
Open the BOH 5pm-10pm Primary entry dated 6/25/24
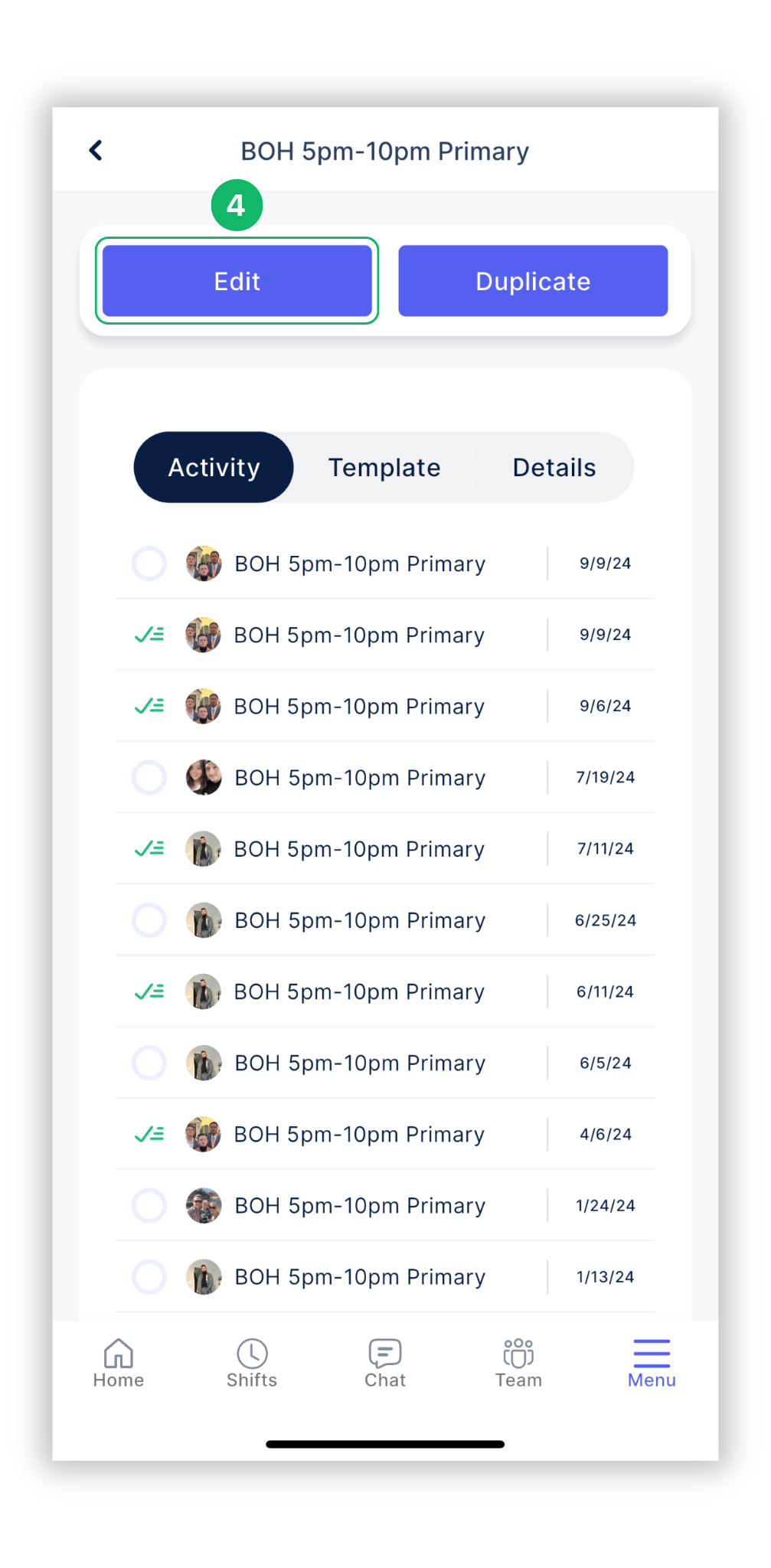point(359,920)
